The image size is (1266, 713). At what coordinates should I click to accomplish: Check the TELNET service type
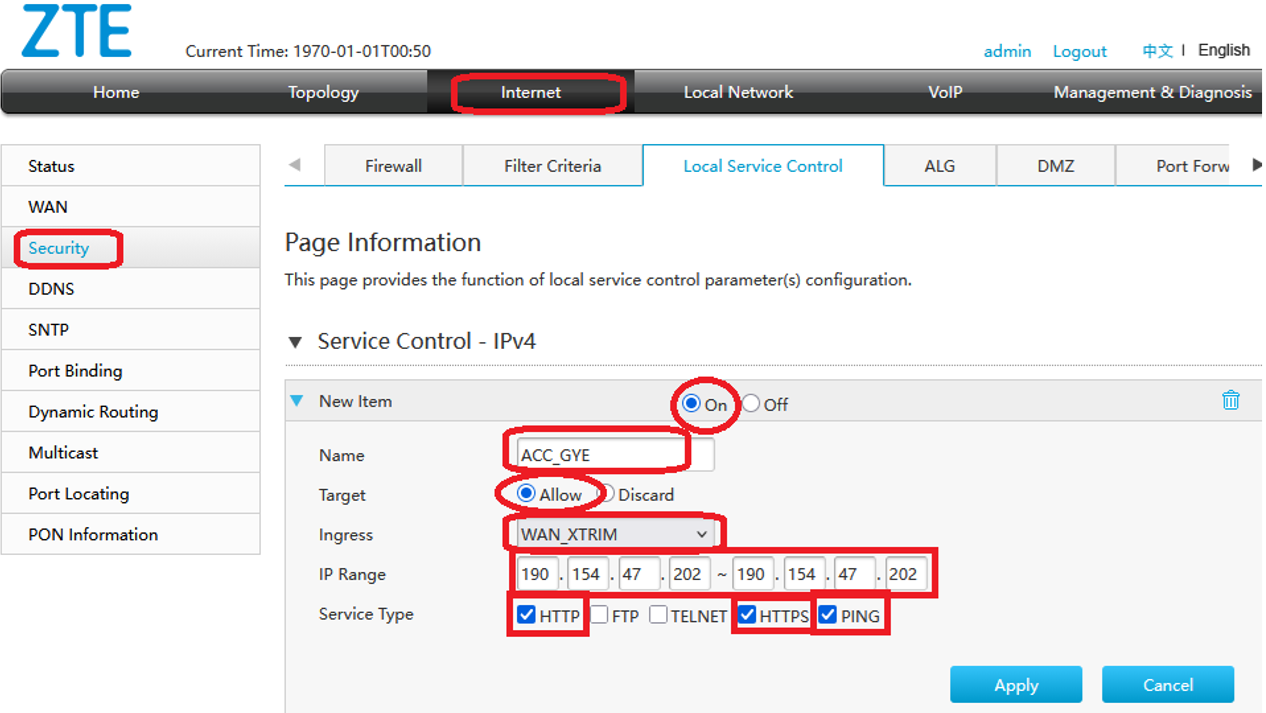click(659, 615)
